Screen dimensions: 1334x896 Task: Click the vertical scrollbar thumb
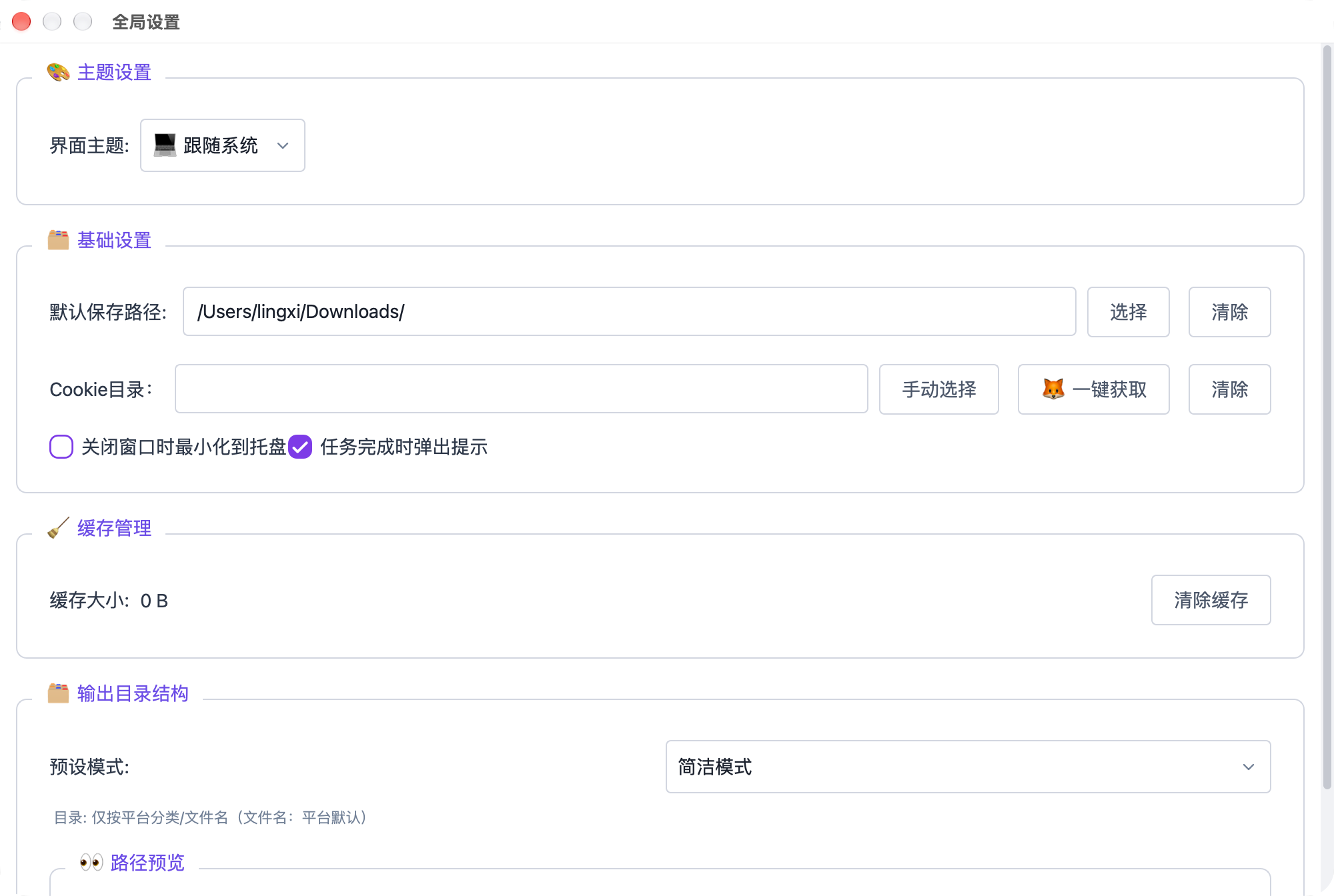point(1327,417)
